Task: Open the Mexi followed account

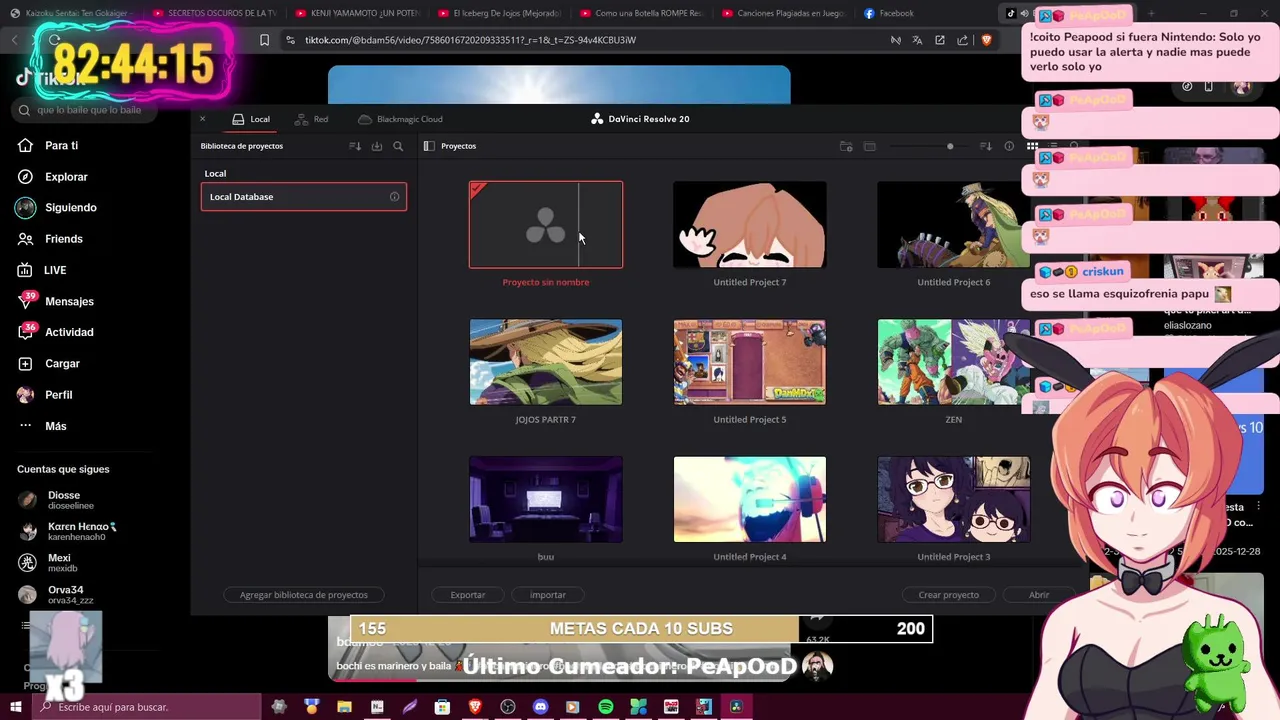Action: tap(47, 563)
